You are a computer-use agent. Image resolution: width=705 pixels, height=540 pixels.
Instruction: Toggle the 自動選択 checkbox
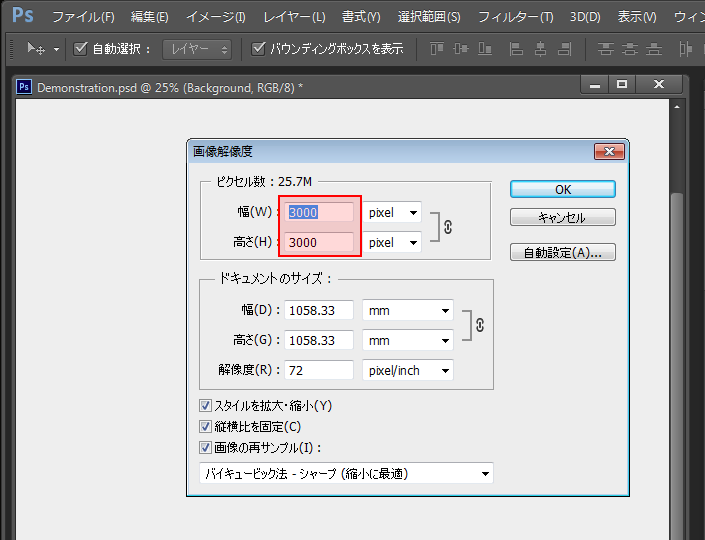(x=80, y=48)
